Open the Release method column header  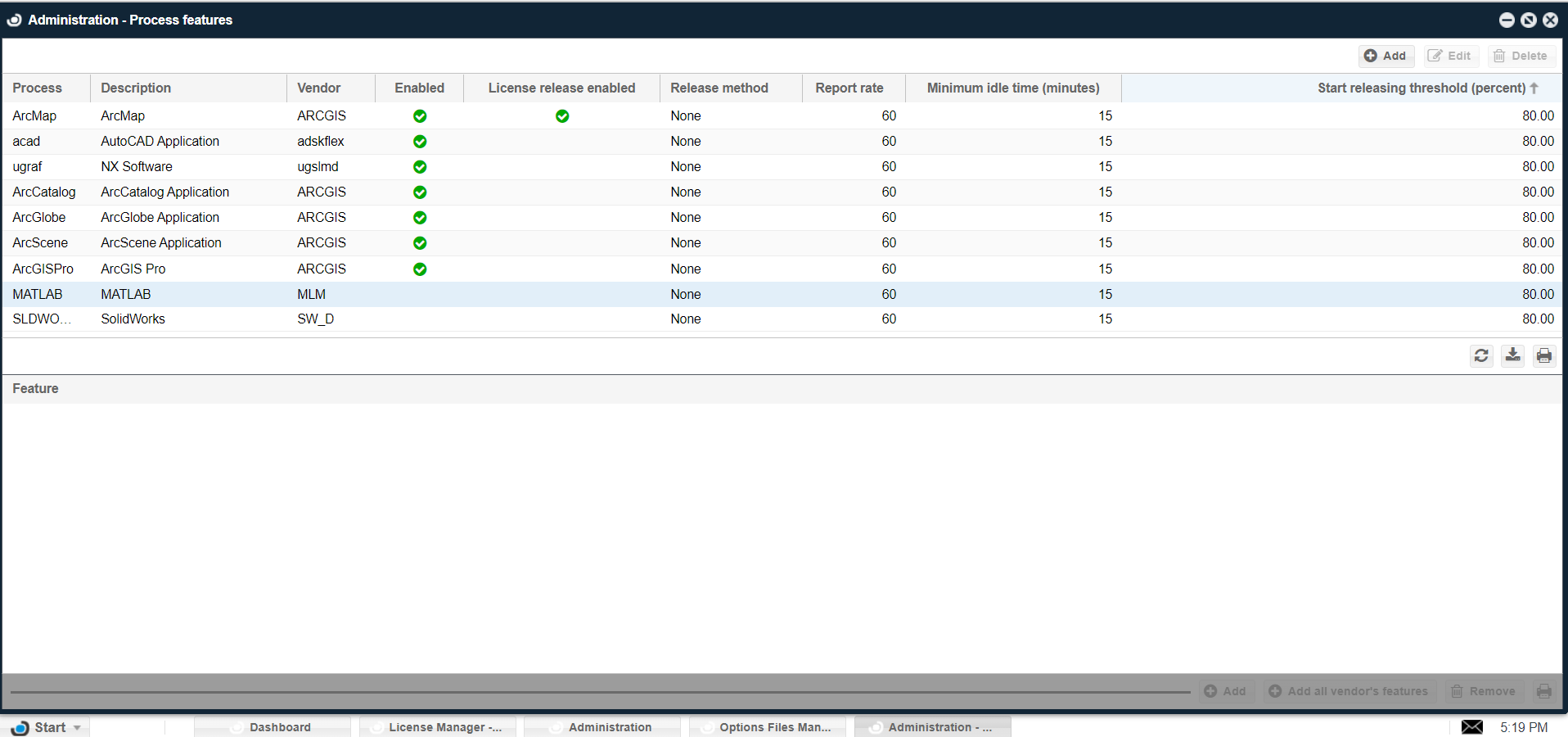point(719,88)
